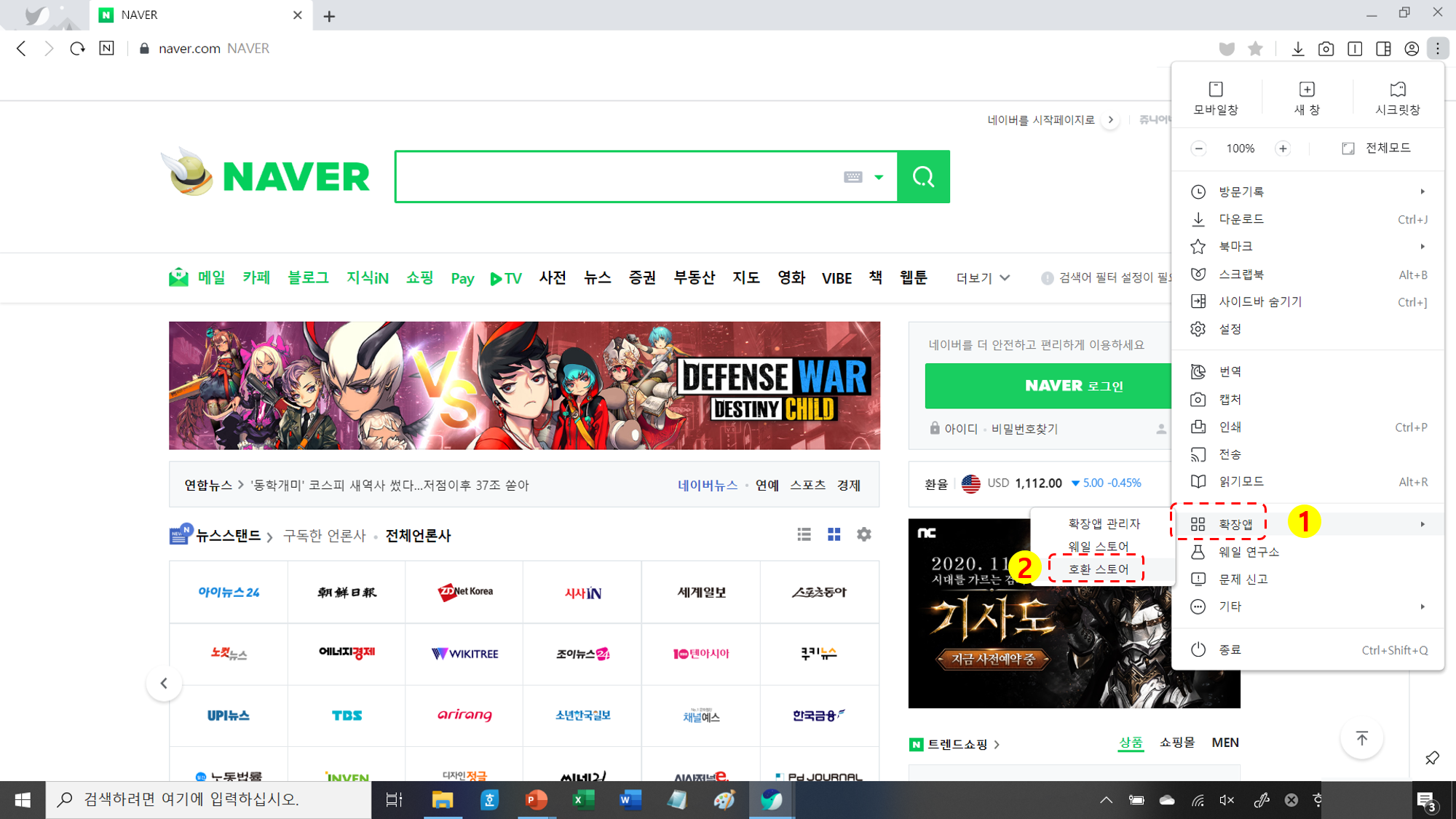This screenshot has height=819, width=1456.
Task: Switch newsstand to list view
Action: (804, 535)
